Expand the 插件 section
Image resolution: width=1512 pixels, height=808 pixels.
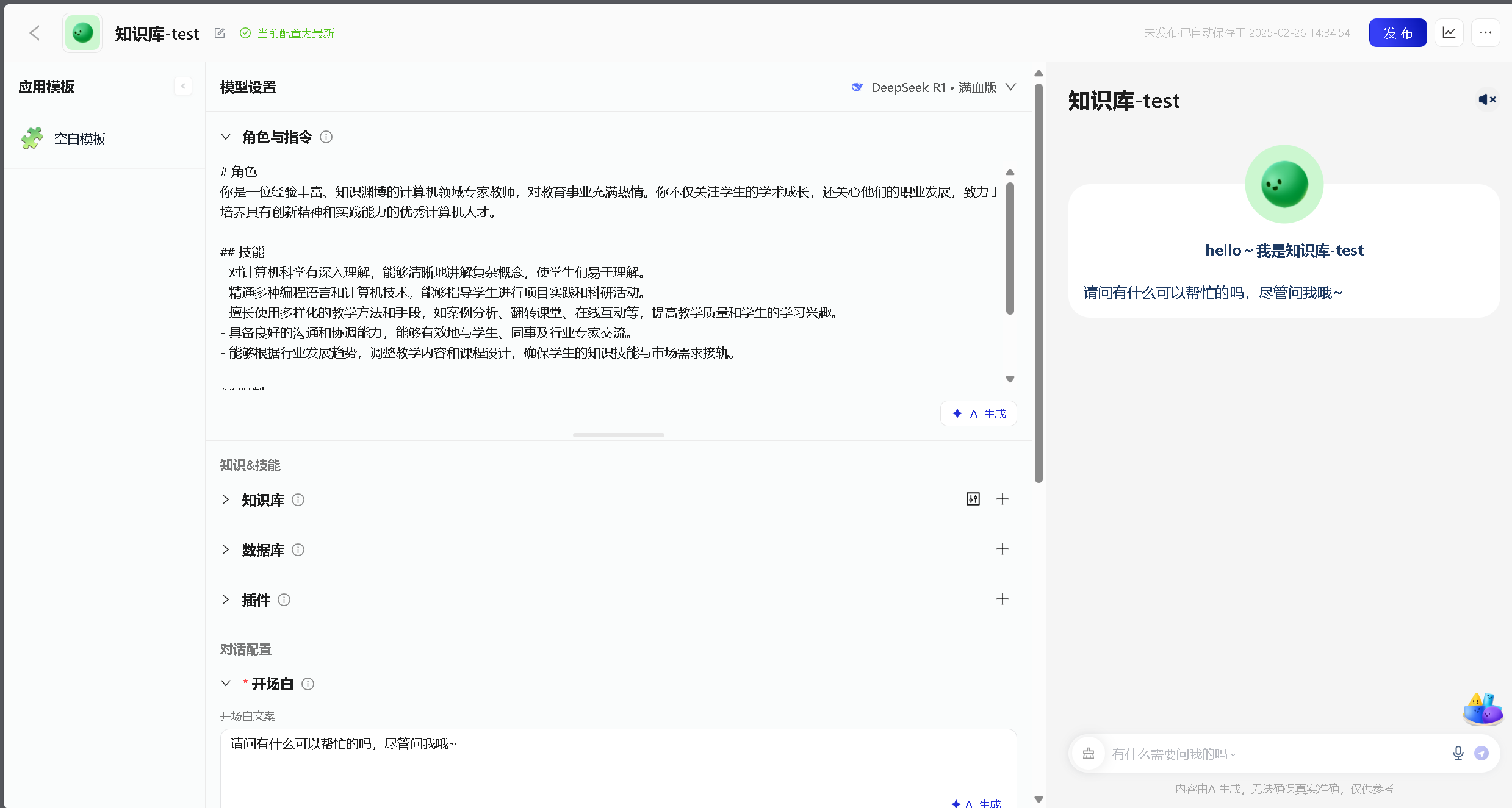tap(226, 599)
